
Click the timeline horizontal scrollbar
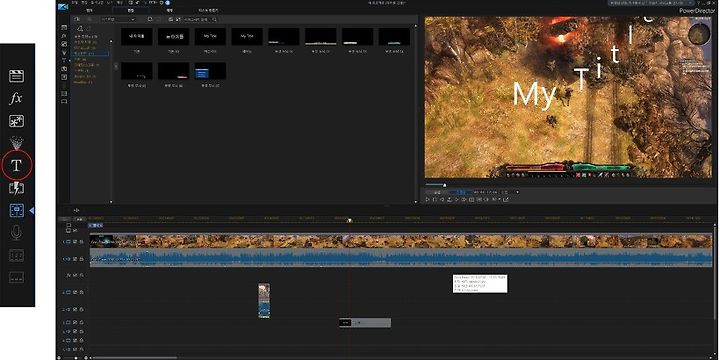click(x=134, y=358)
